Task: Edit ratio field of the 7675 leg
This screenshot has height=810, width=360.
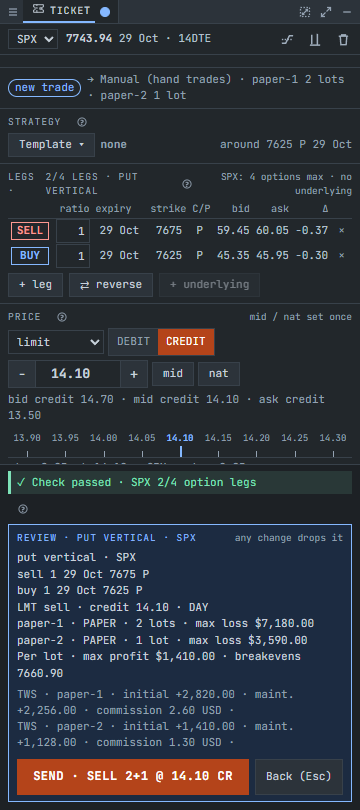Action: point(73,230)
